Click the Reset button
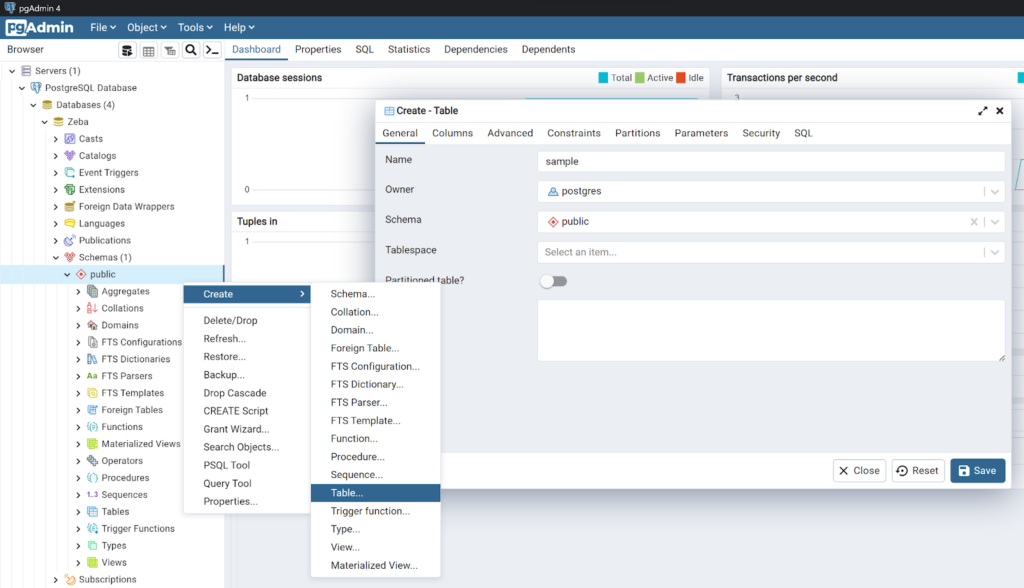This screenshot has height=588, width=1024. coord(917,471)
